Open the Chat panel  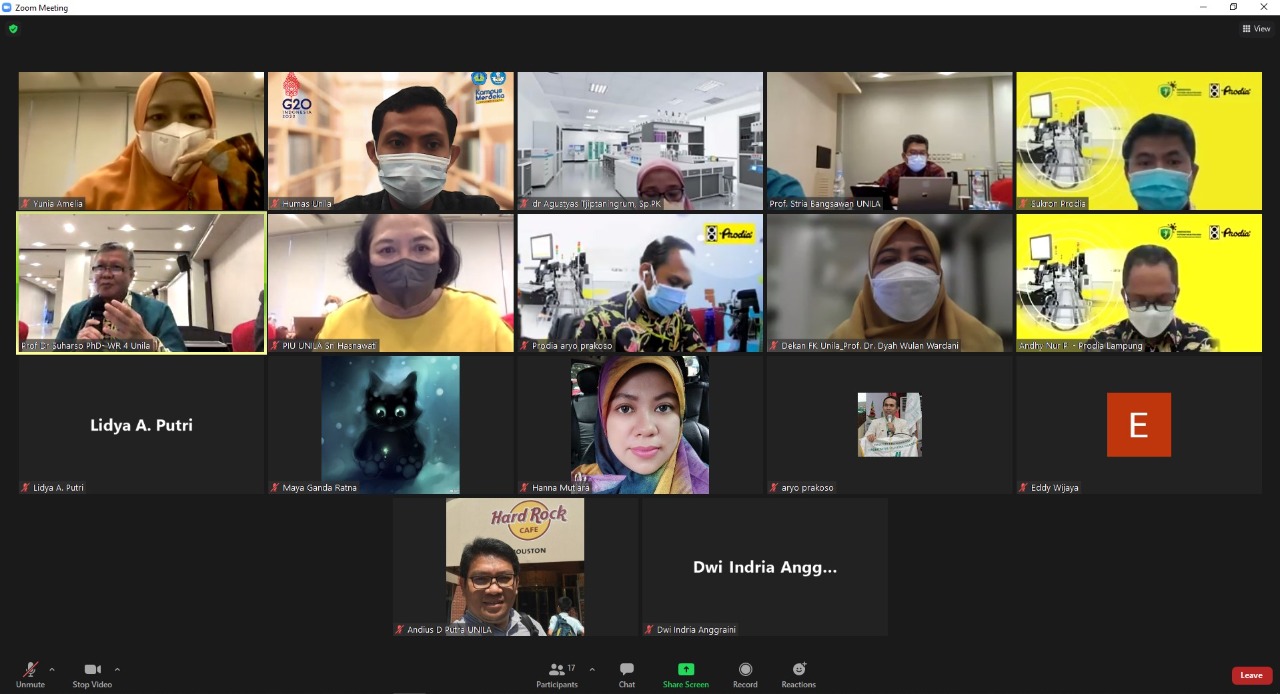[626, 675]
